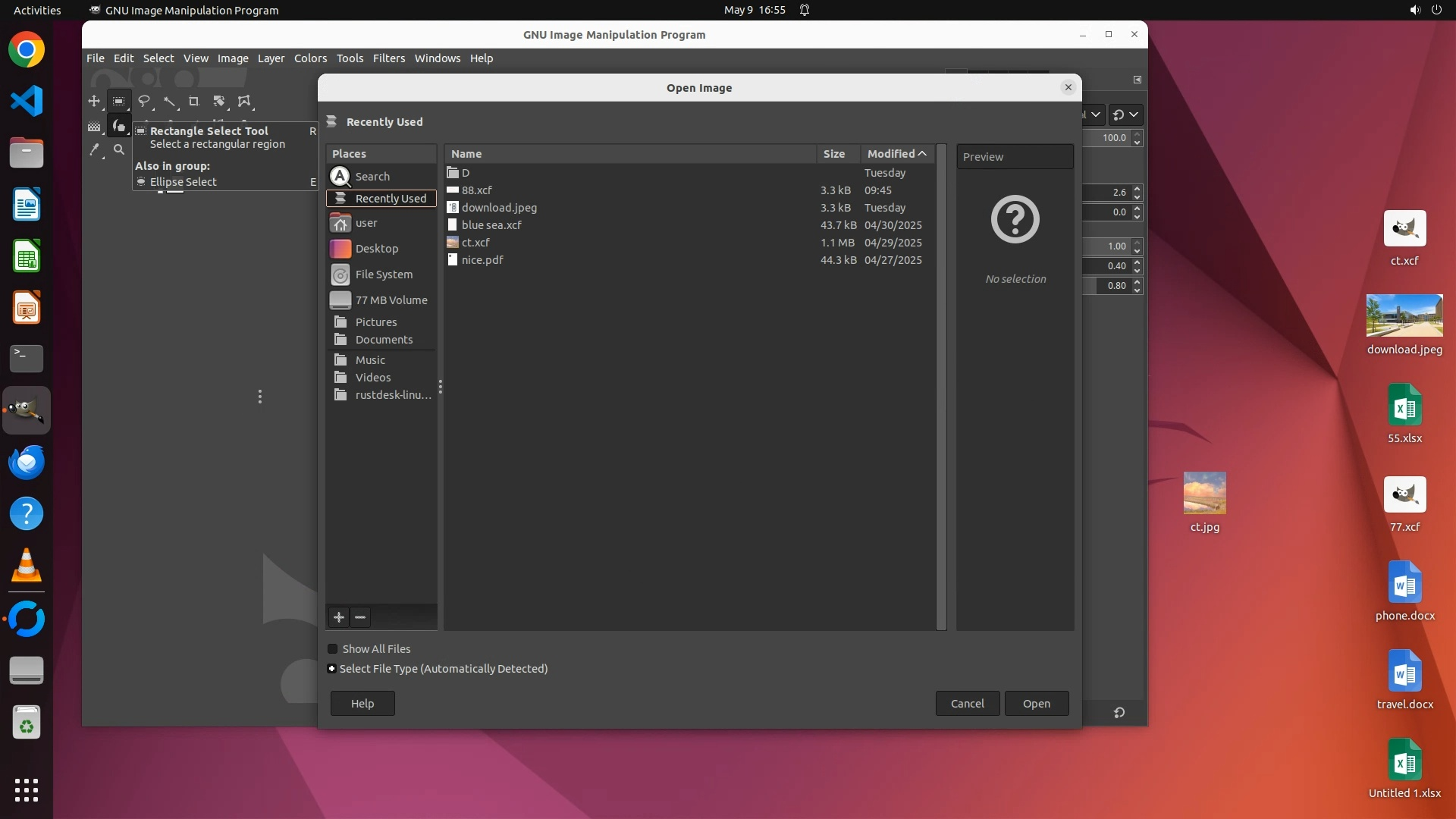Select the Color Picker eyedropper tool

pos(94,150)
